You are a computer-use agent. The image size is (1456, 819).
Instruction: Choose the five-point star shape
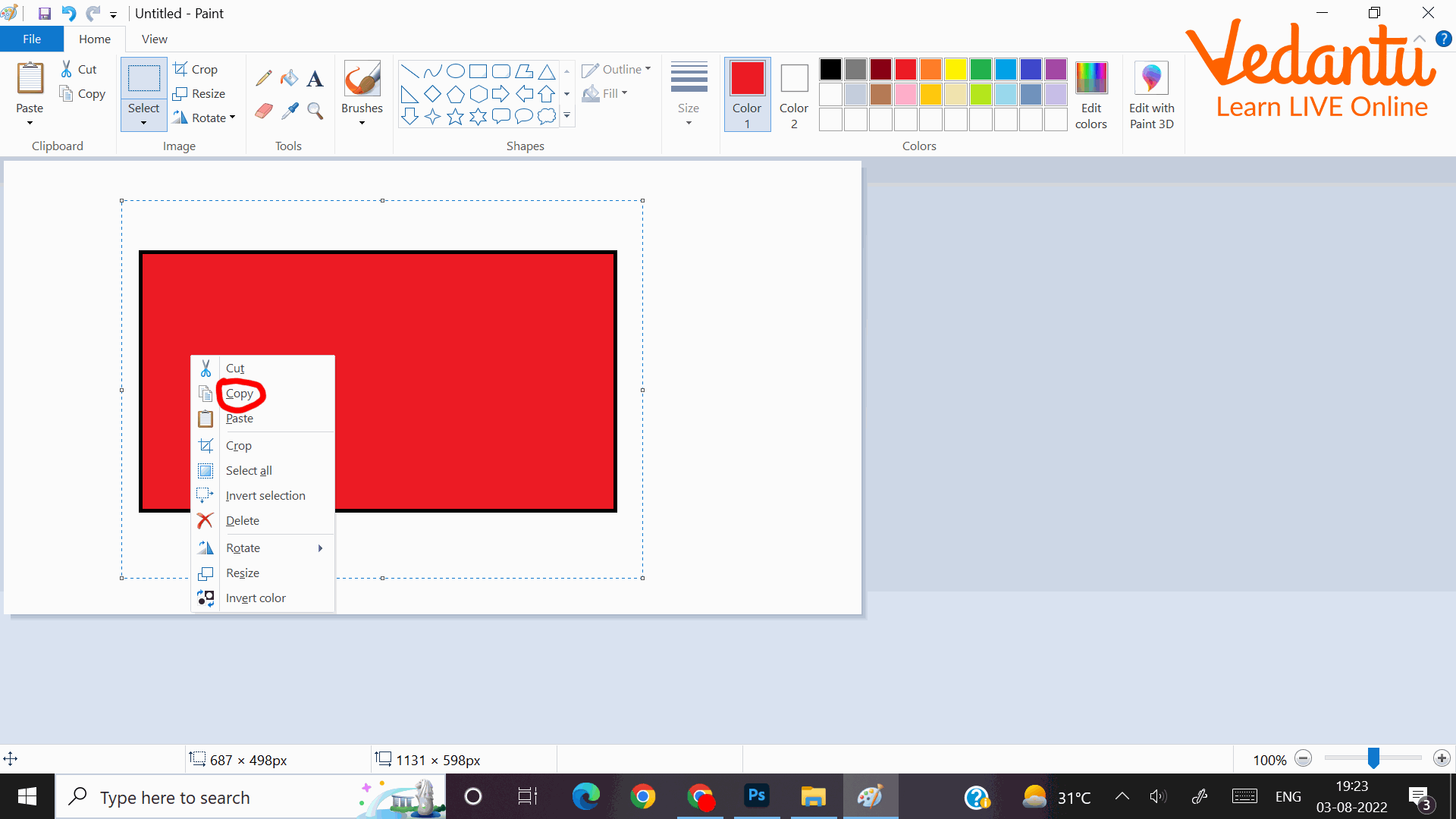[x=455, y=116]
